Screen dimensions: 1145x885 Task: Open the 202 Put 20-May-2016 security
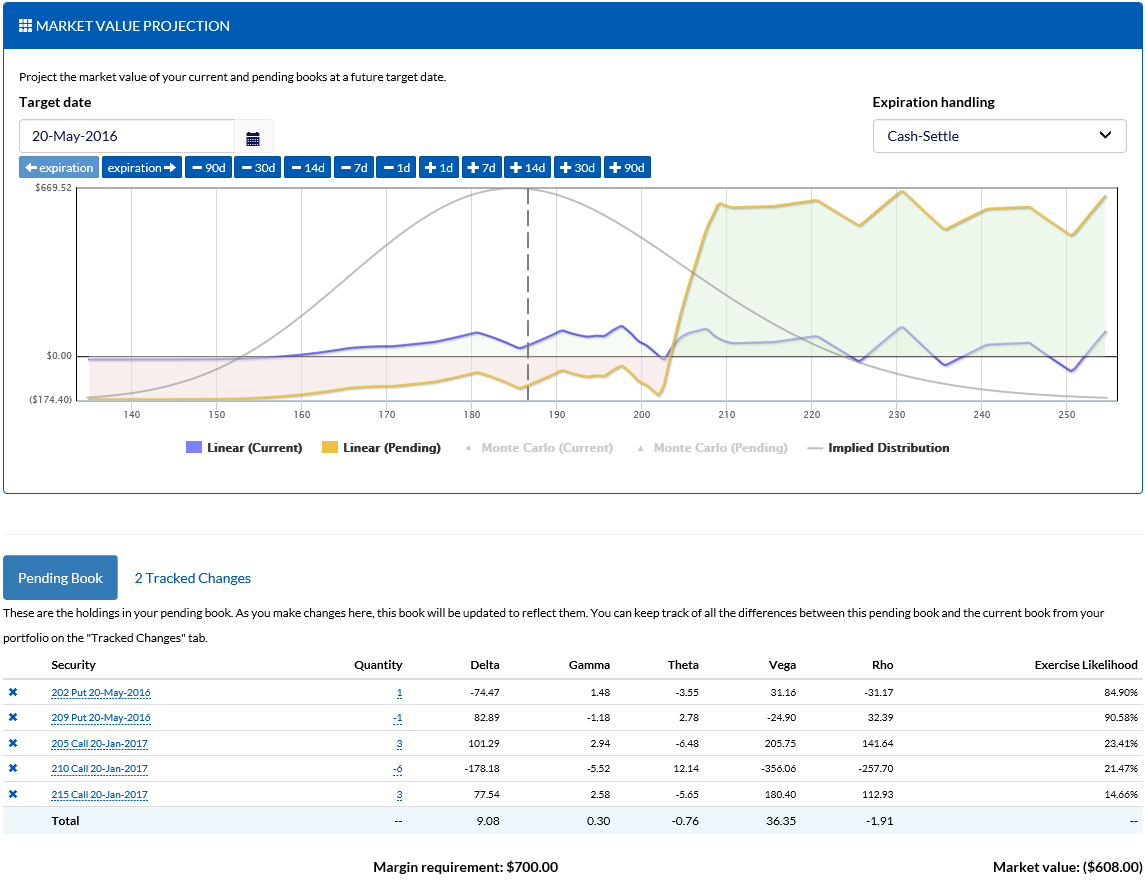[x=100, y=692]
